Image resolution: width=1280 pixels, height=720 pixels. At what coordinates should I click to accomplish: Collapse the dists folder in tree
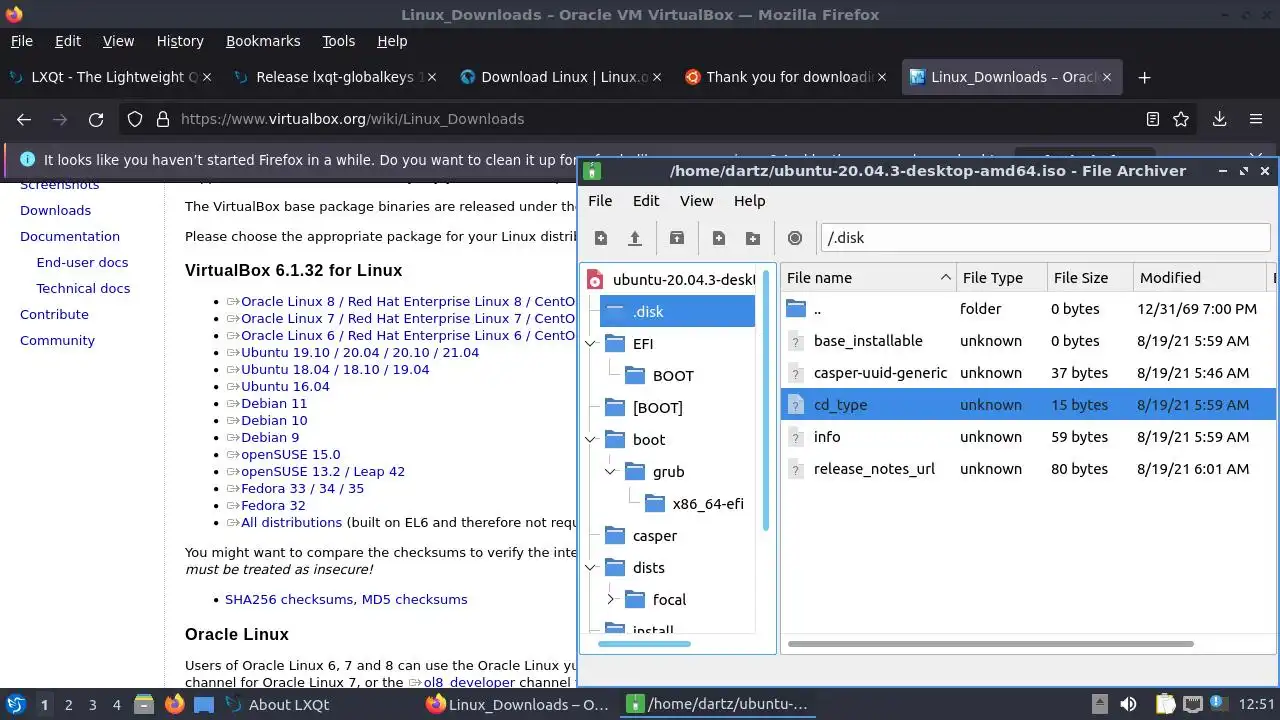click(x=590, y=568)
